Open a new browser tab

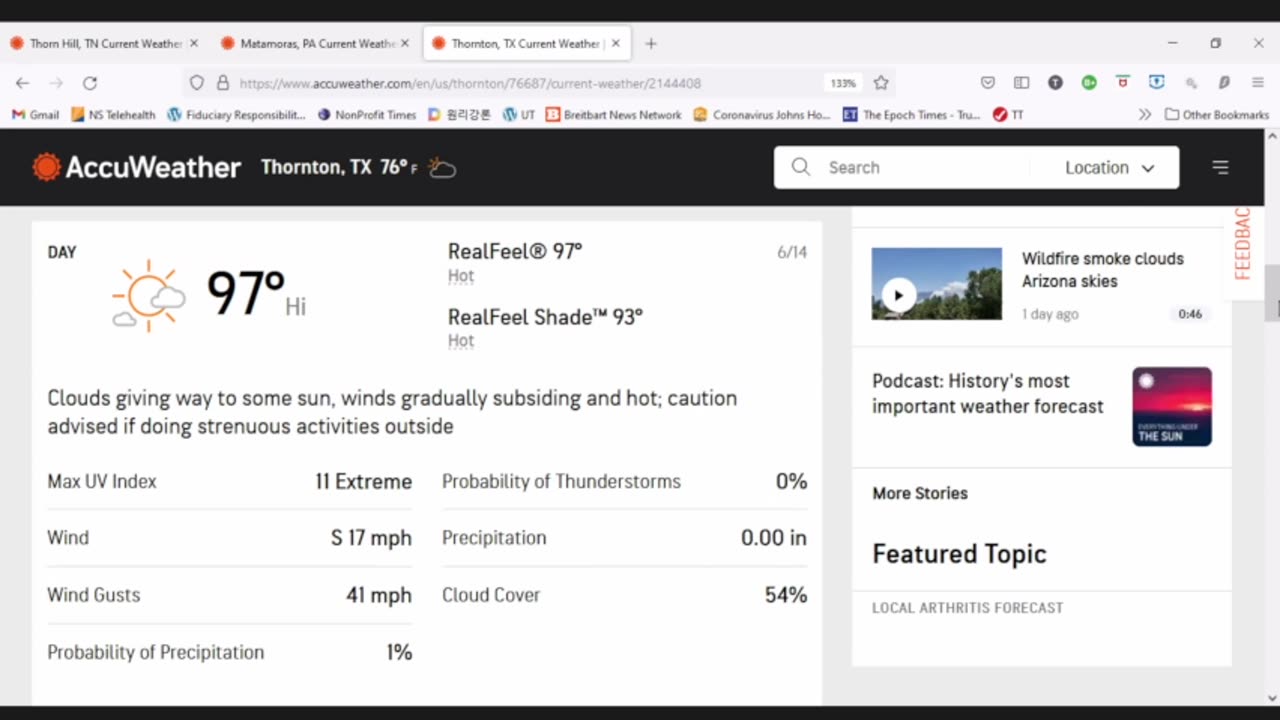(x=651, y=43)
